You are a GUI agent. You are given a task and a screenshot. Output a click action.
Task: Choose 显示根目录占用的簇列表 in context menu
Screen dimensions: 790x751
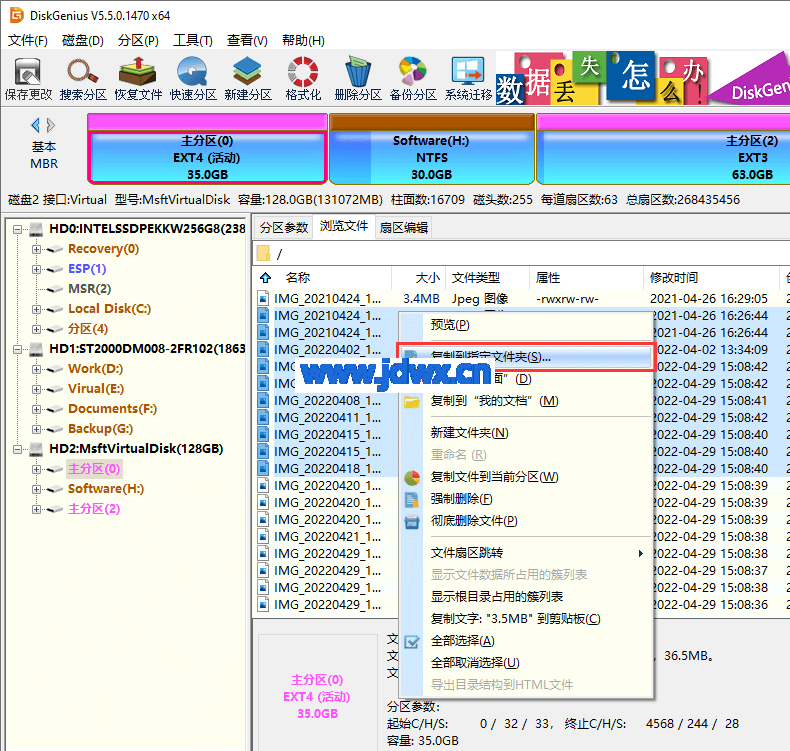coord(525,597)
